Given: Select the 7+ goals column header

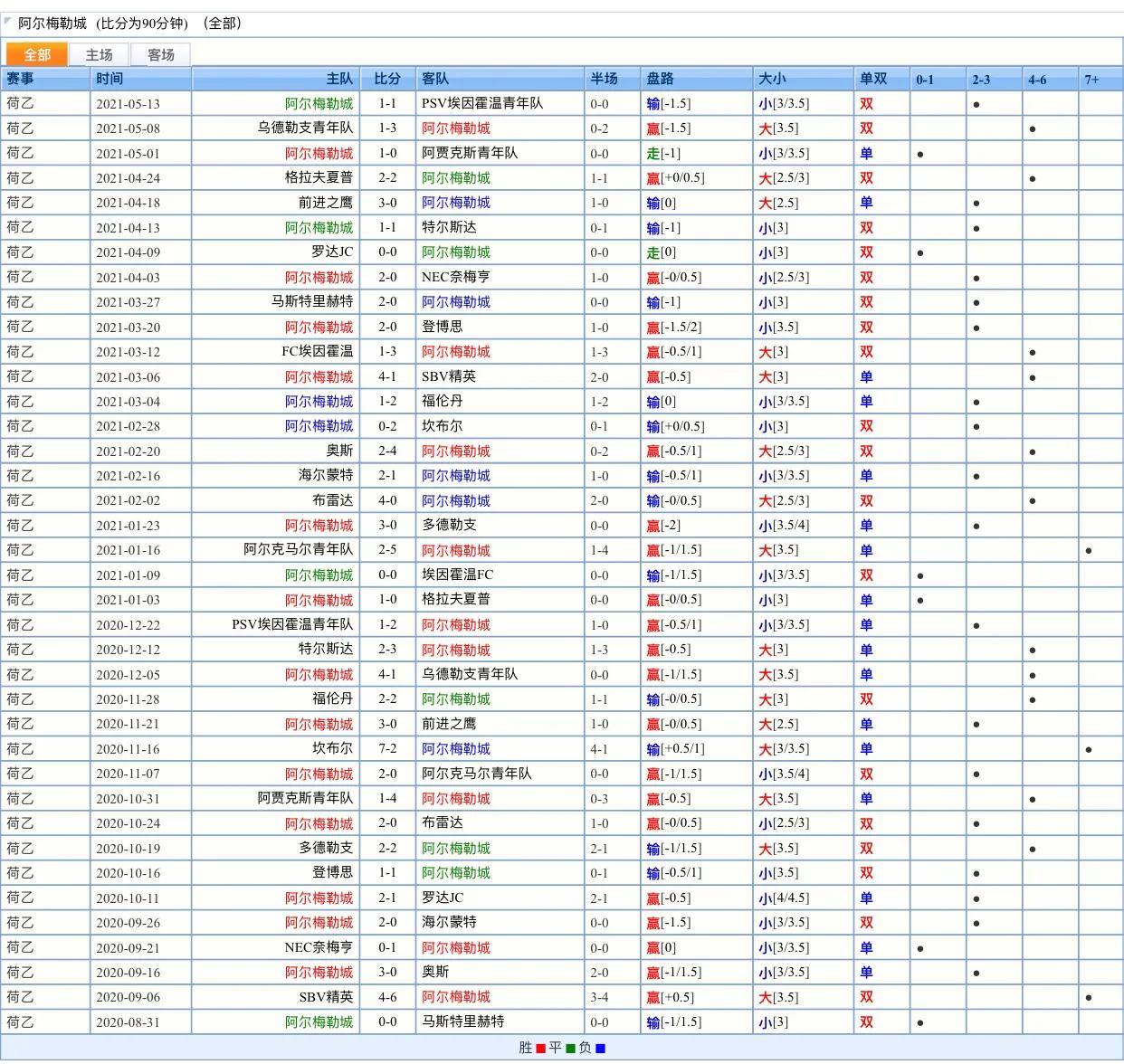Looking at the screenshot, I should point(1091,80).
